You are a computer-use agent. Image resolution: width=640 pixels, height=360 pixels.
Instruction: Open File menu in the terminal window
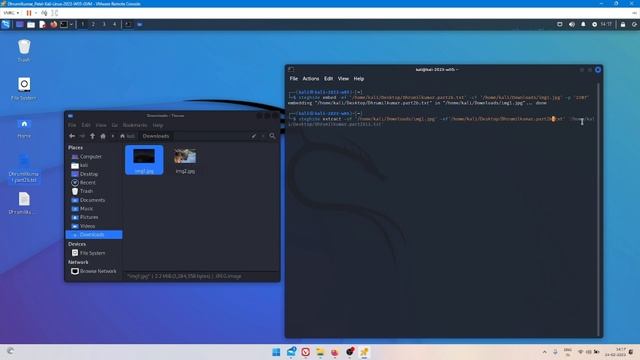tap(294, 78)
